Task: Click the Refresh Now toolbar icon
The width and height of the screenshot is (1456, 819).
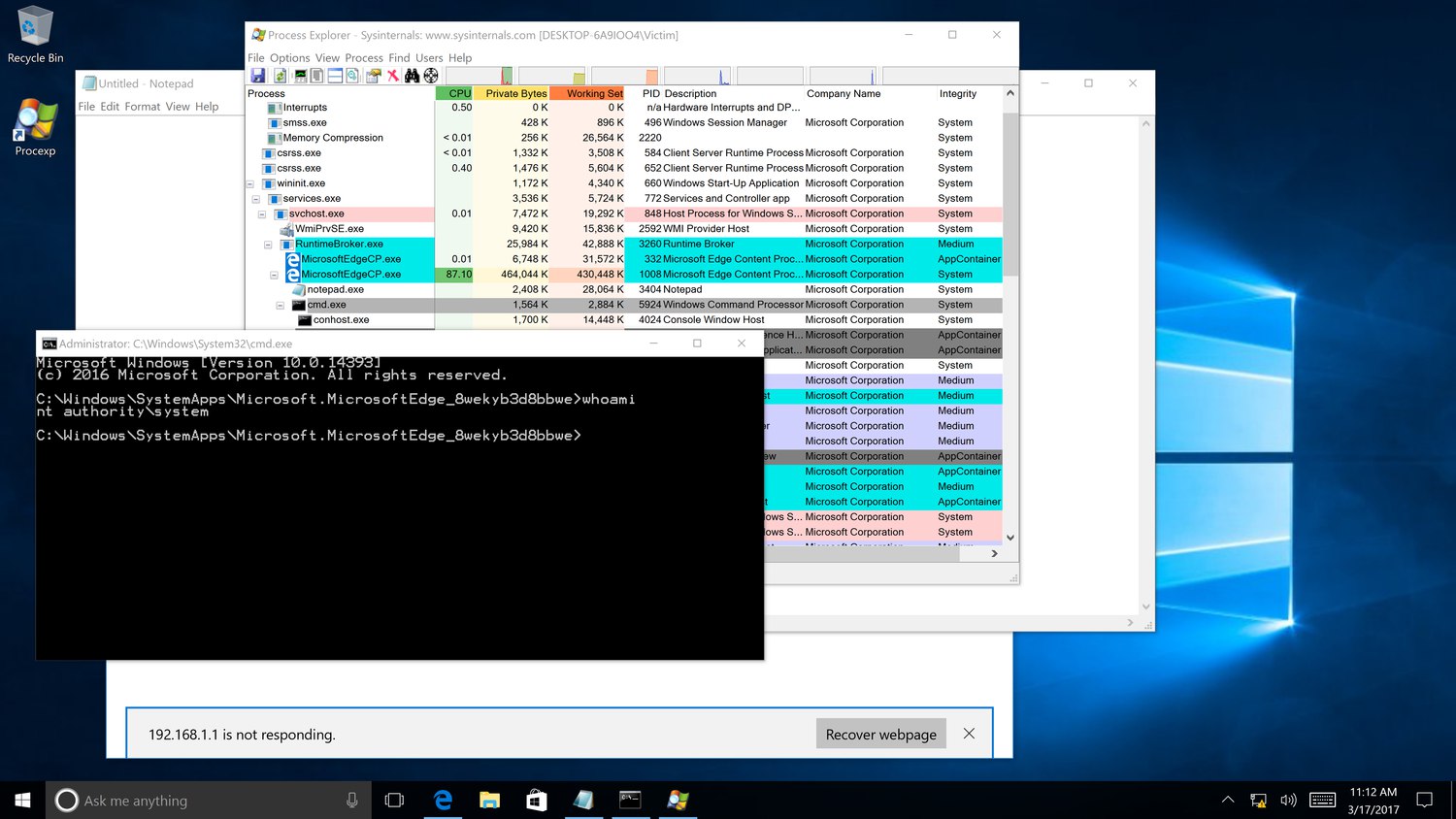Action: click(x=280, y=76)
